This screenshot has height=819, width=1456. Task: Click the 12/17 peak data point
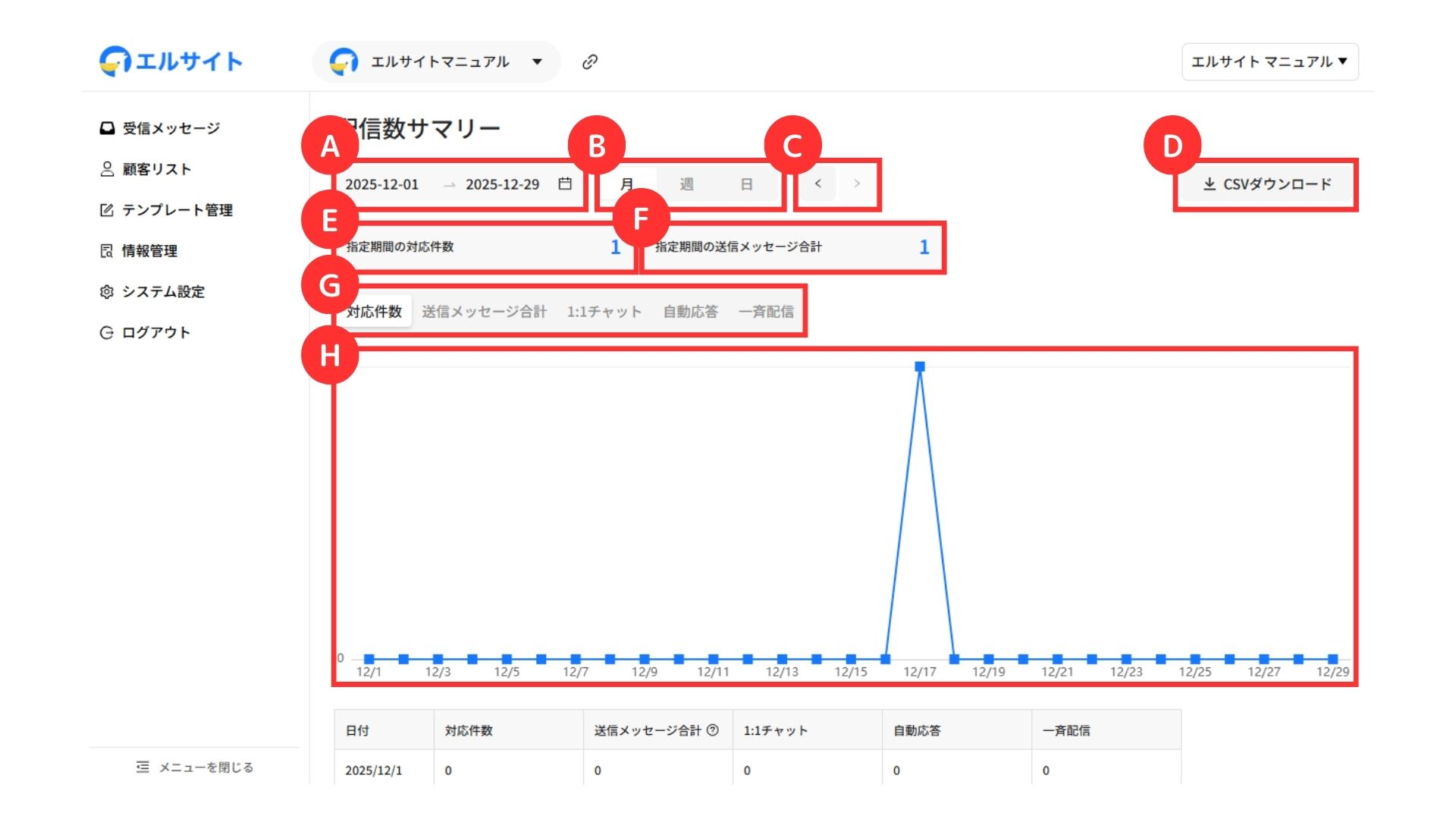click(x=920, y=367)
